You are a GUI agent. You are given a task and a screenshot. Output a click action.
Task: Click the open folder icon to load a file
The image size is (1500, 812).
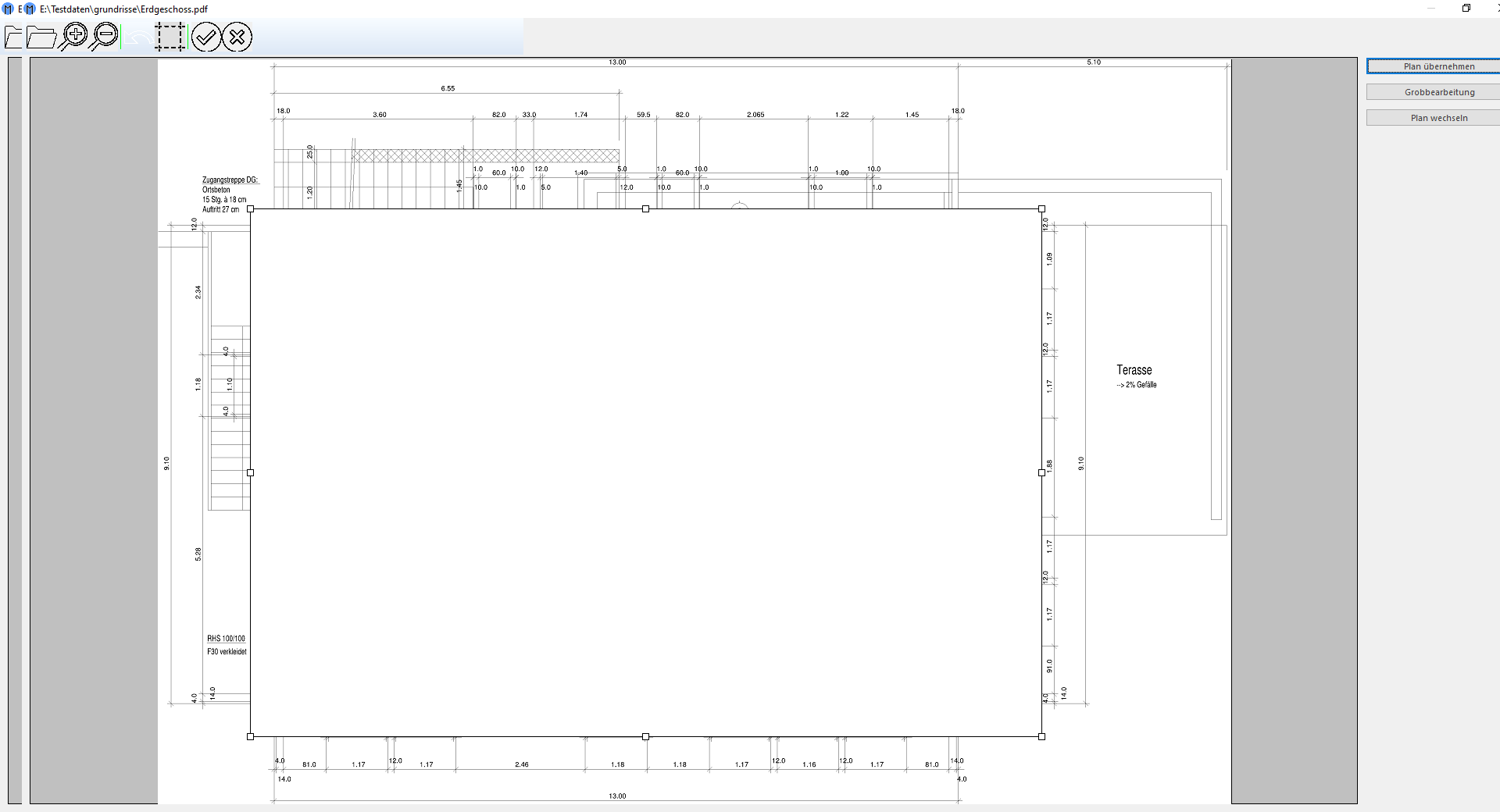[41, 37]
